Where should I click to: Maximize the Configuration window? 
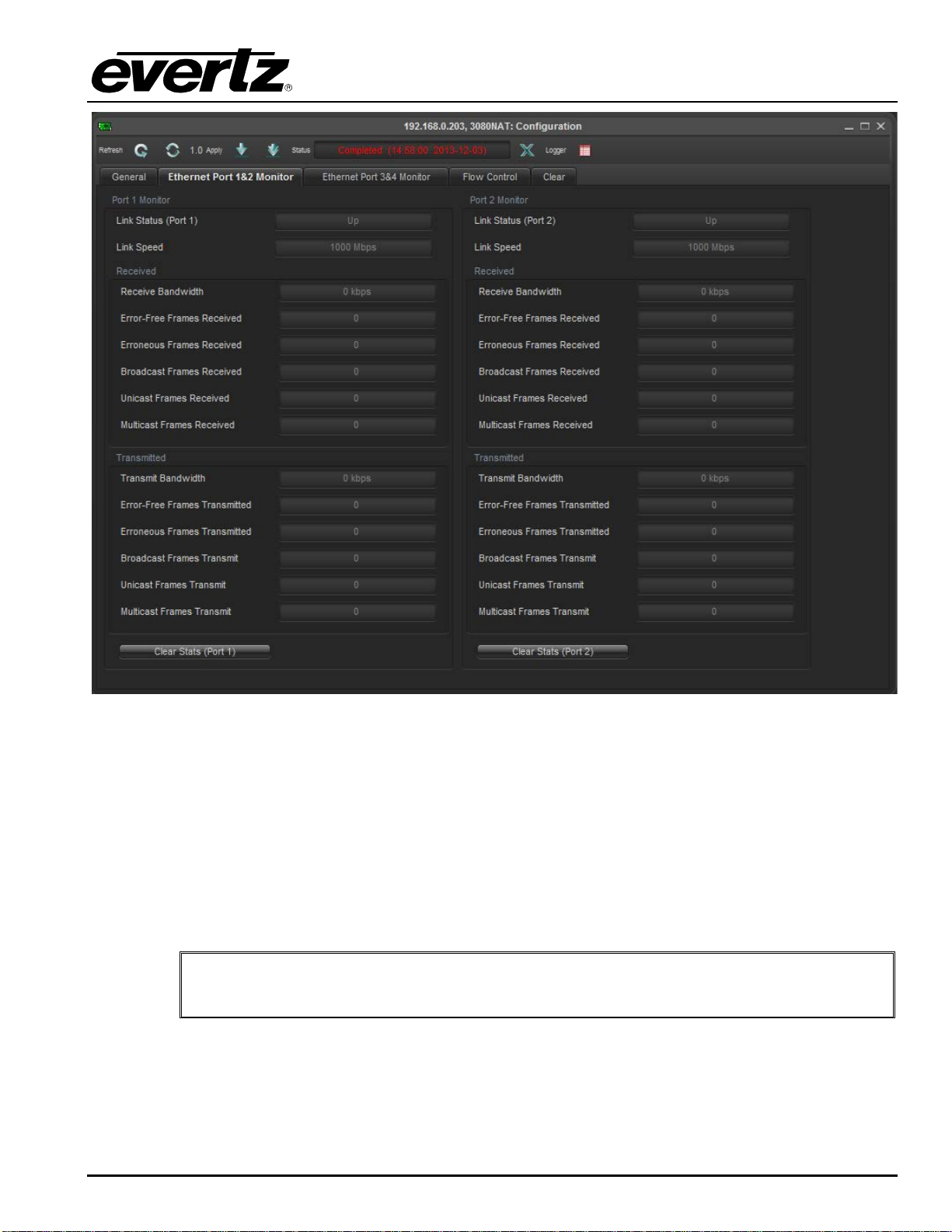864,126
